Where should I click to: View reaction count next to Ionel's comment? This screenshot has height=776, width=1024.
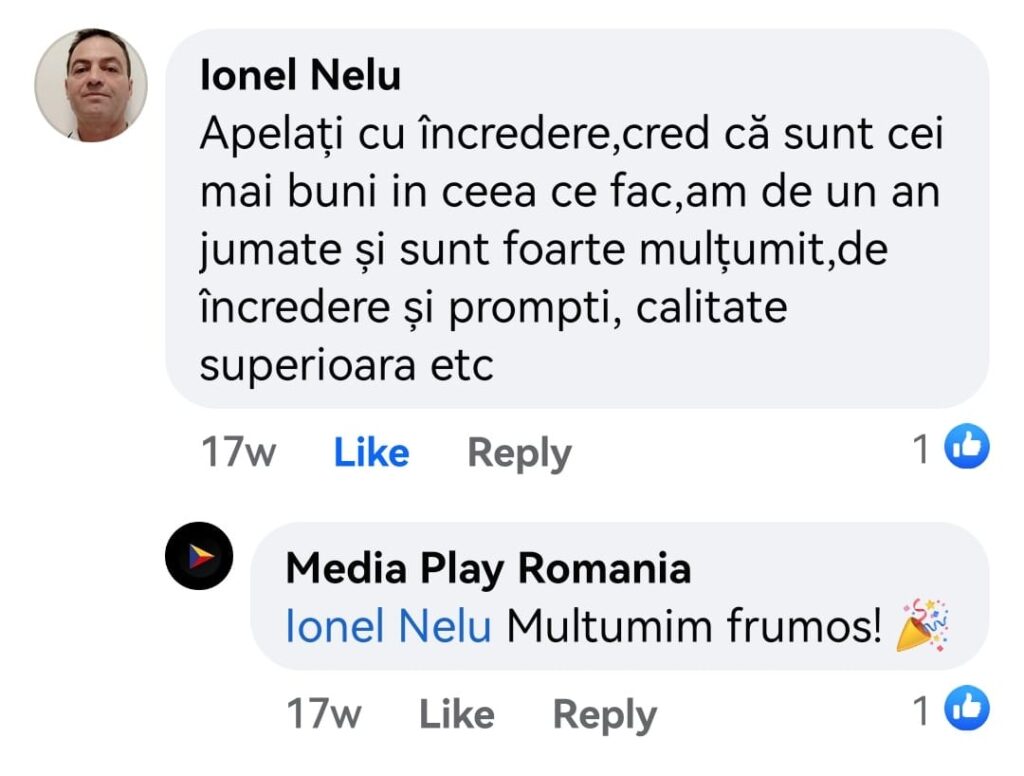click(922, 449)
